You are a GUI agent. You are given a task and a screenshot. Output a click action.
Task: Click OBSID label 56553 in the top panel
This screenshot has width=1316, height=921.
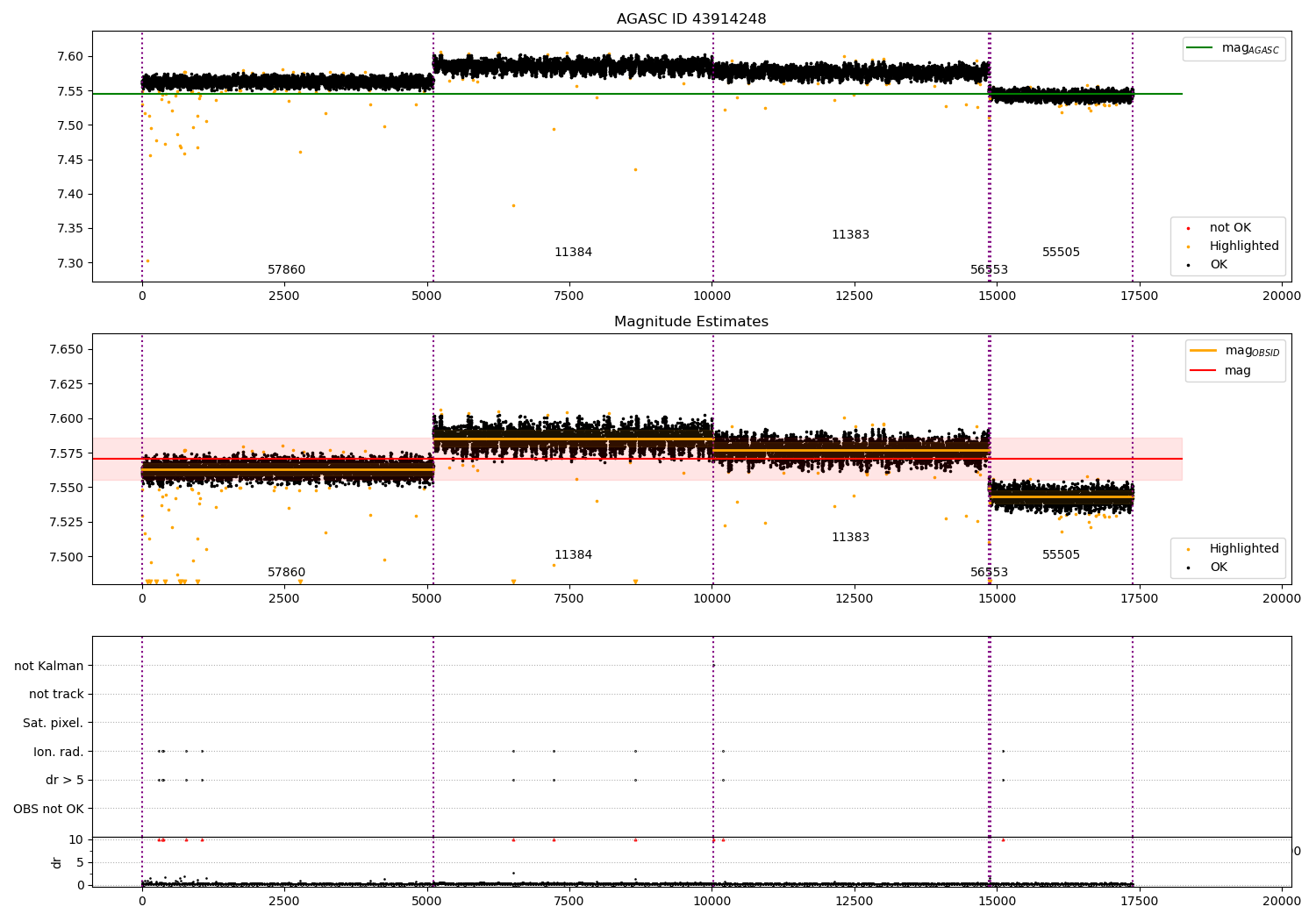[989, 270]
